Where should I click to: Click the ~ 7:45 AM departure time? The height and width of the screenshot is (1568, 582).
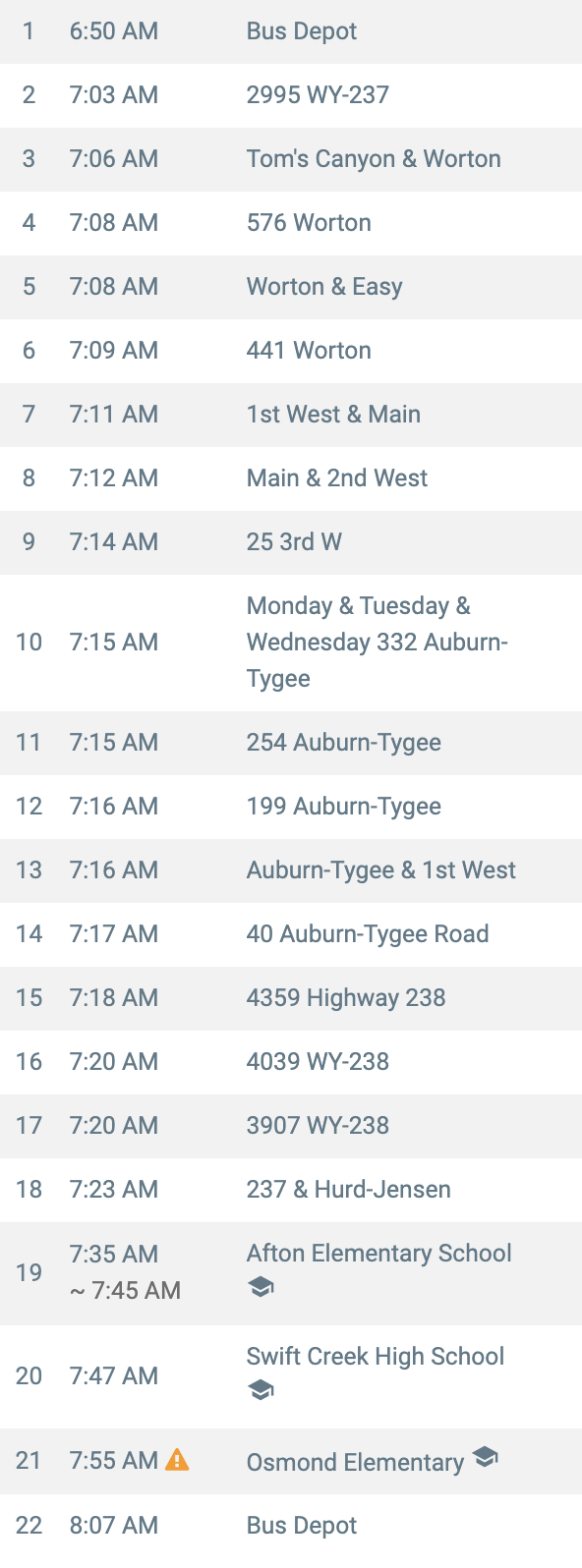(125, 1290)
